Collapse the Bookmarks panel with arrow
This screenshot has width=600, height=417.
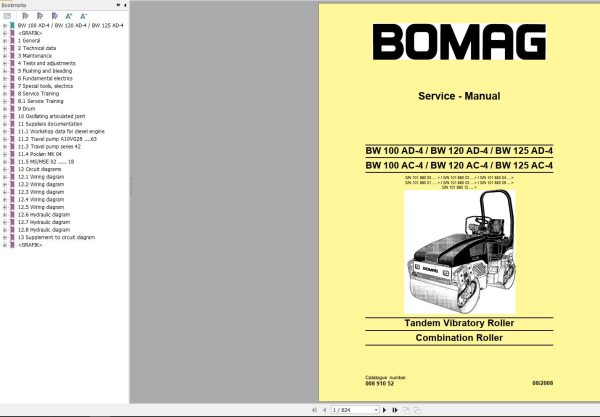[125, 5]
